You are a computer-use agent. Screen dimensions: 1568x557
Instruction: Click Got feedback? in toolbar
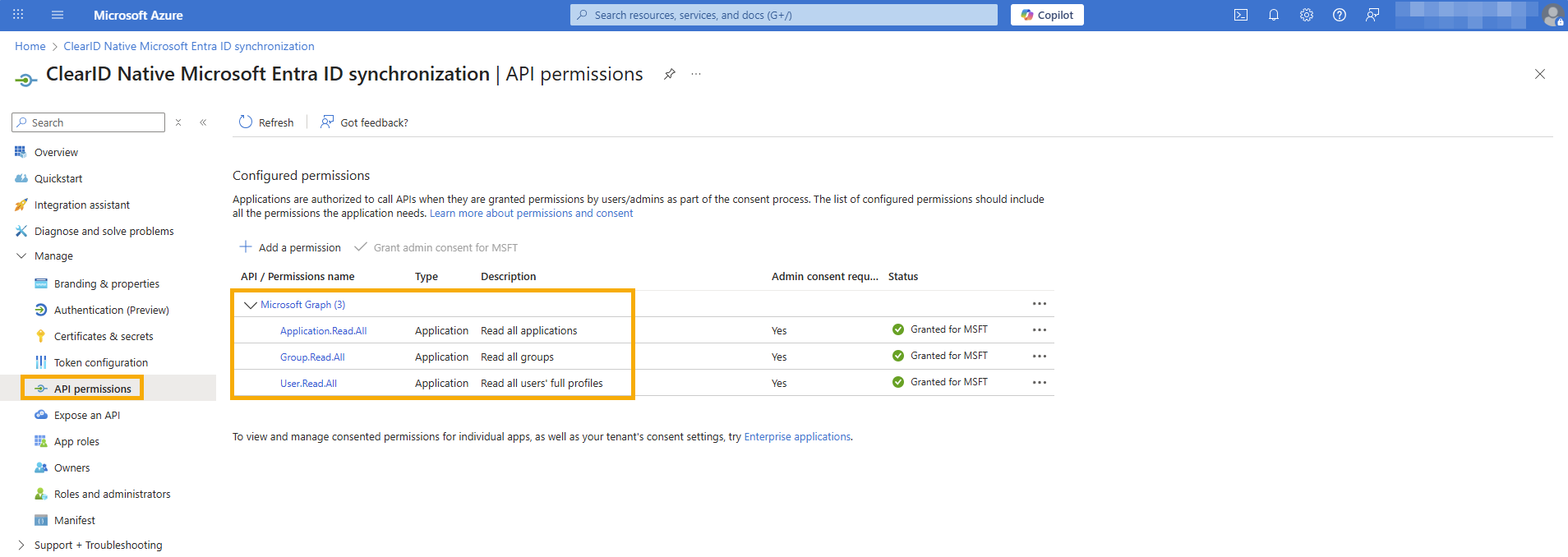(364, 122)
